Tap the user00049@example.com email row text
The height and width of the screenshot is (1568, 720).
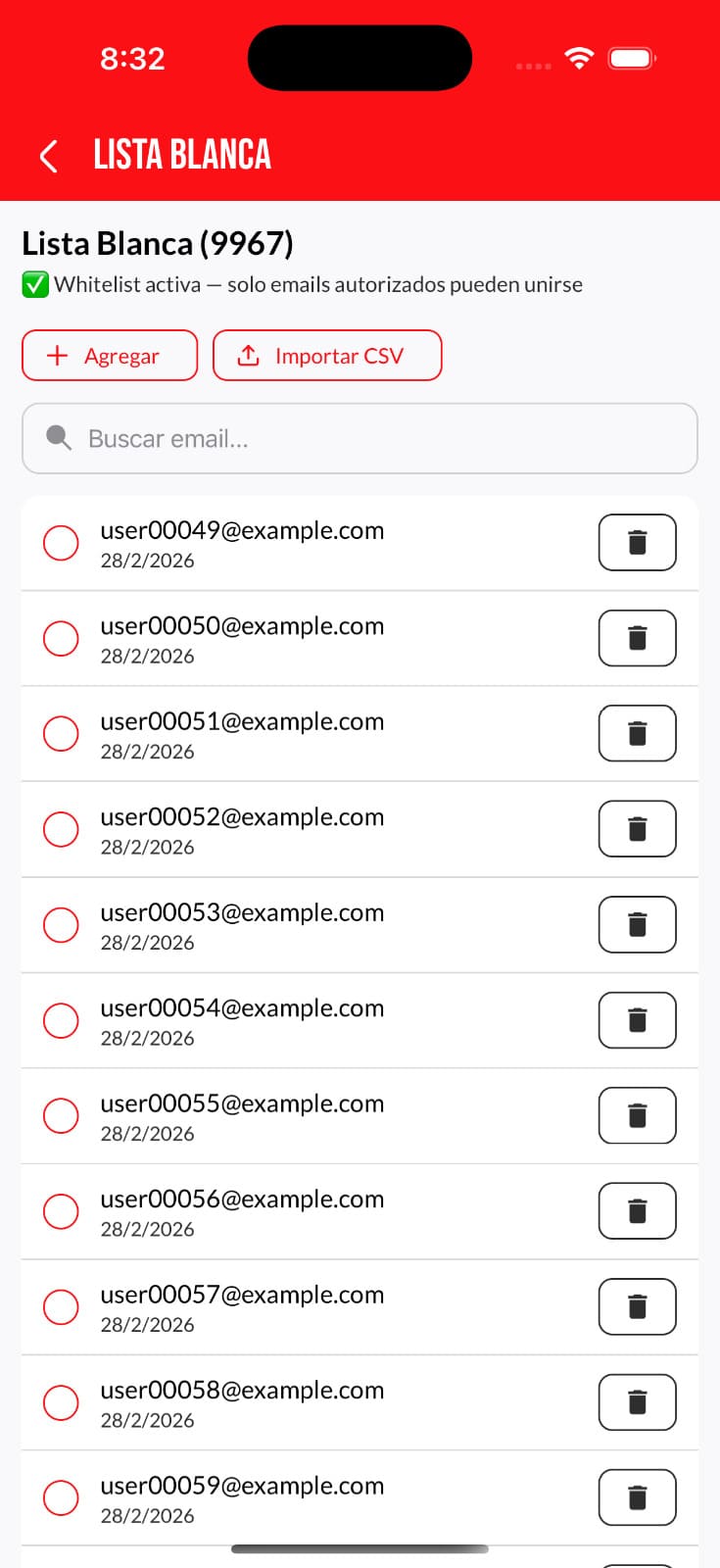coord(242,531)
